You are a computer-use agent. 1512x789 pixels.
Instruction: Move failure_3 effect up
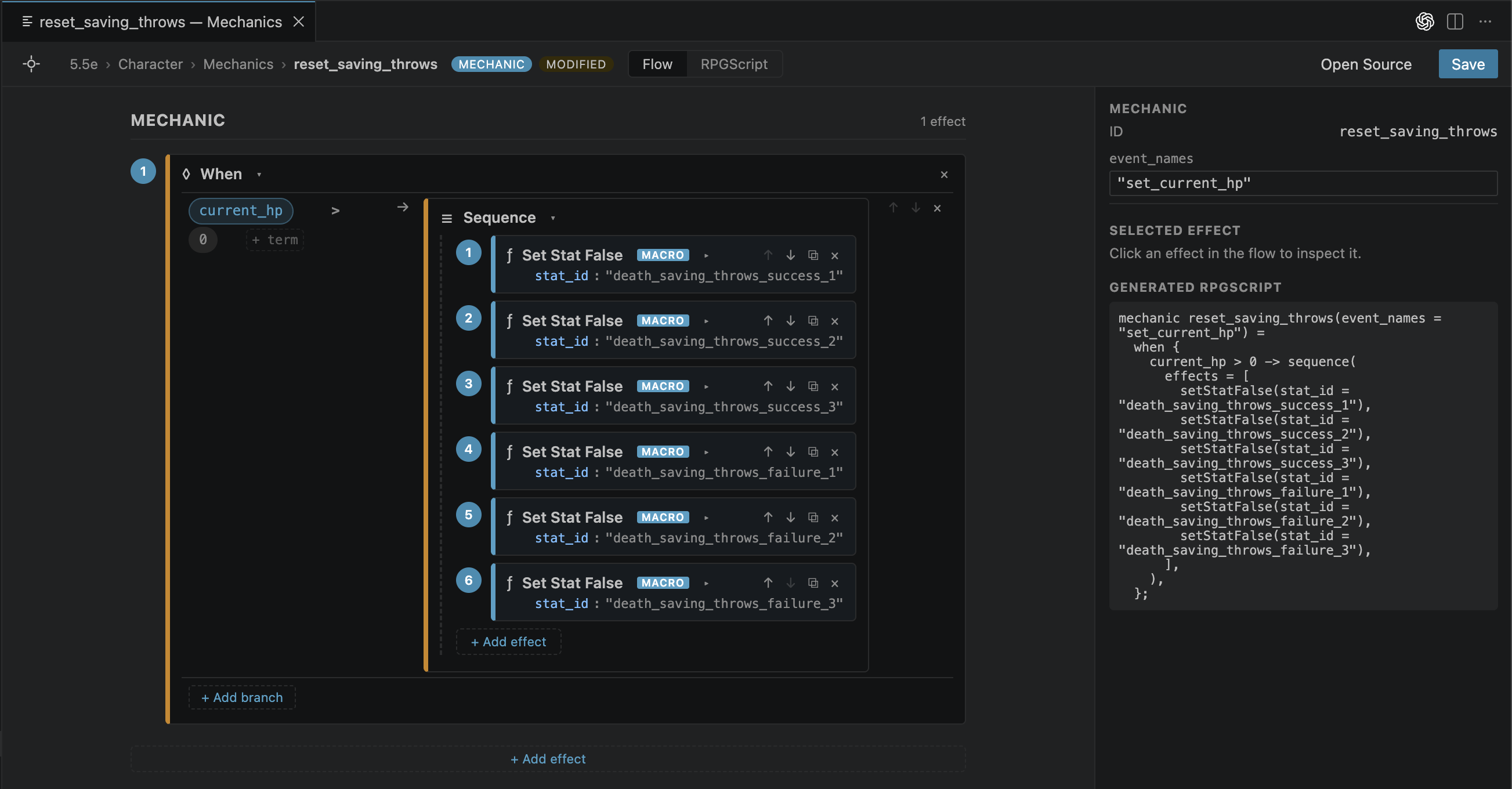coord(768,583)
